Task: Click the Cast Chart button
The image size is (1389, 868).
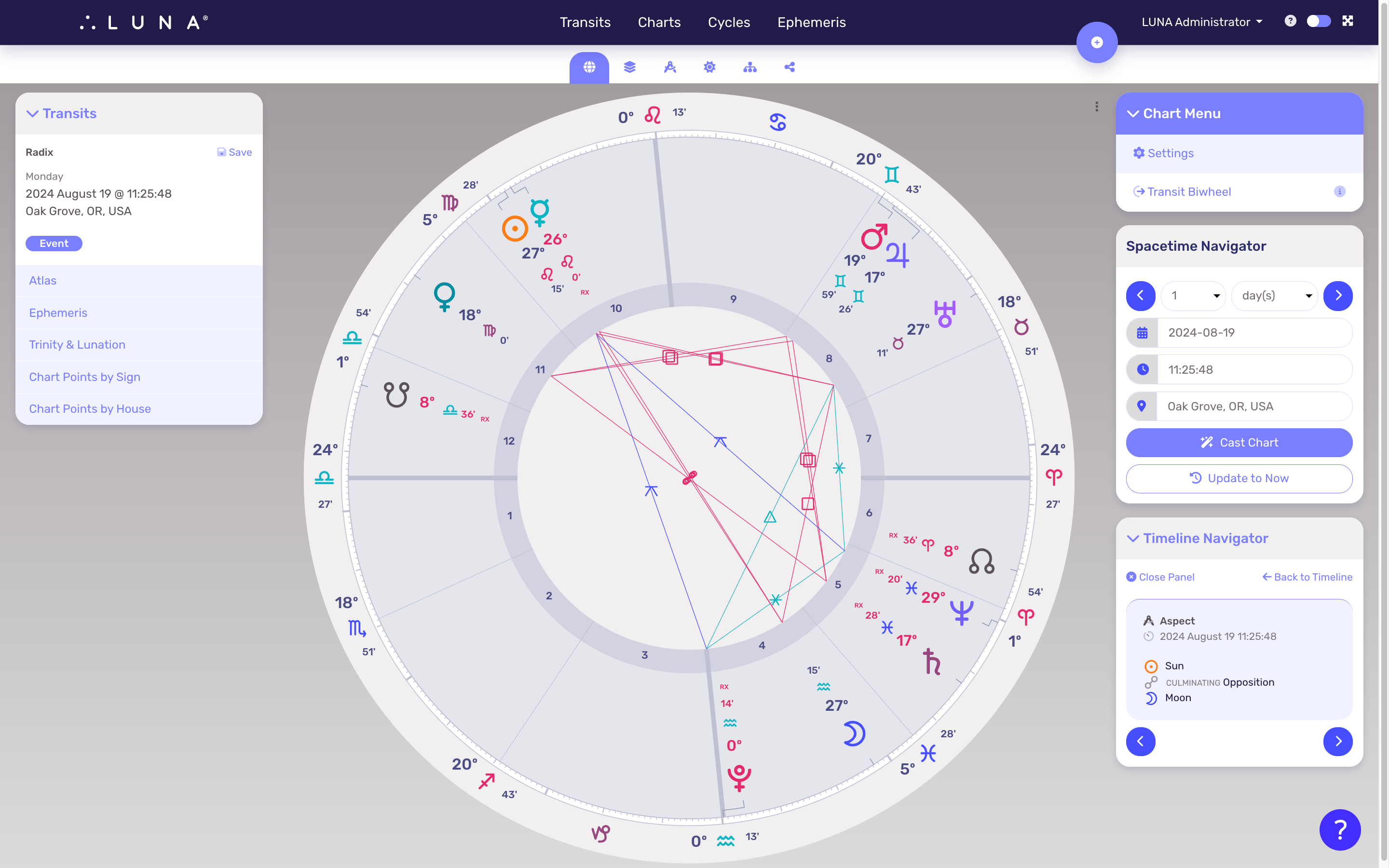Action: point(1239,443)
